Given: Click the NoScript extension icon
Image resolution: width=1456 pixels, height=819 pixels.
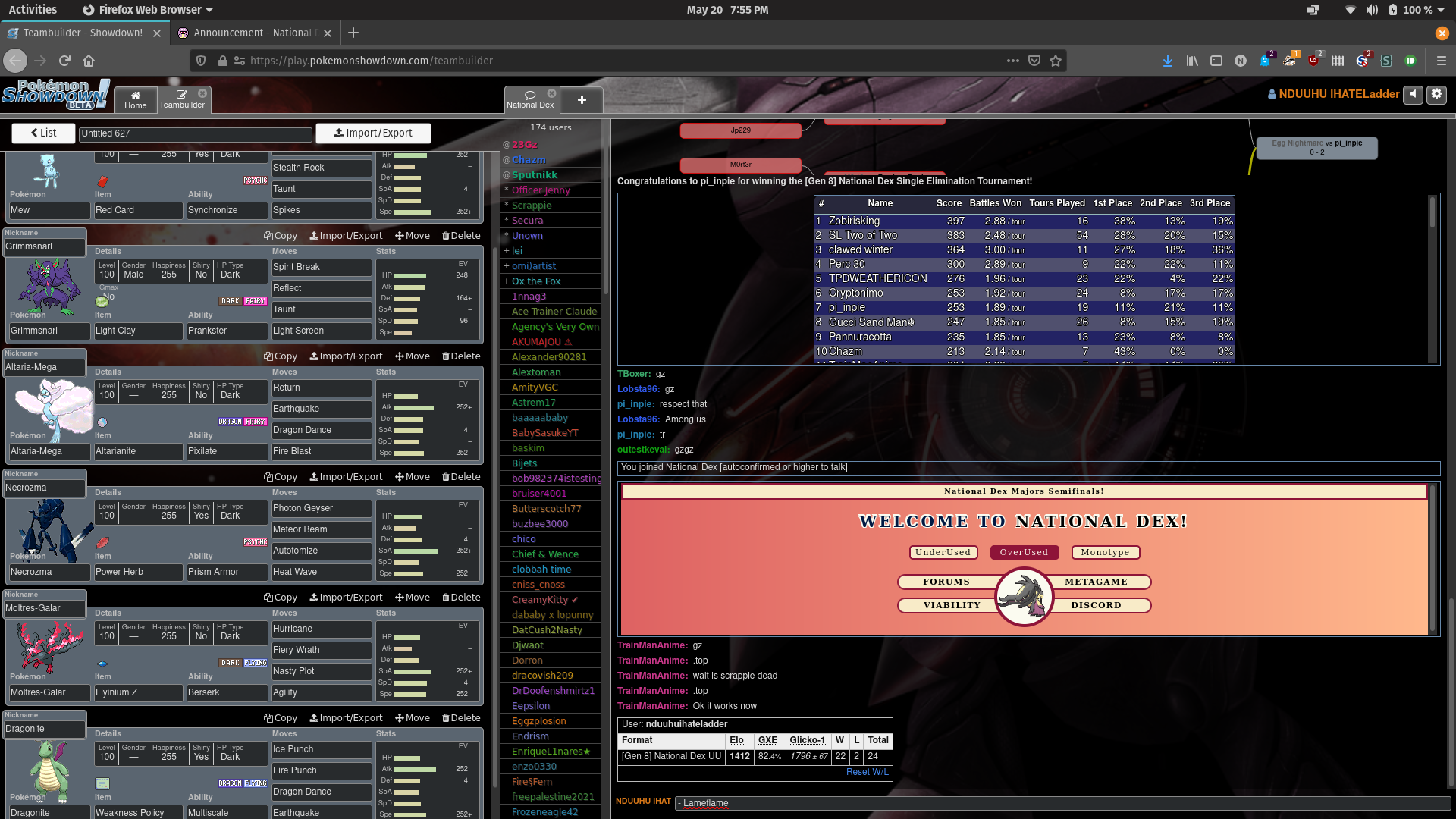Looking at the screenshot, I should click(x=1362, y=61).
